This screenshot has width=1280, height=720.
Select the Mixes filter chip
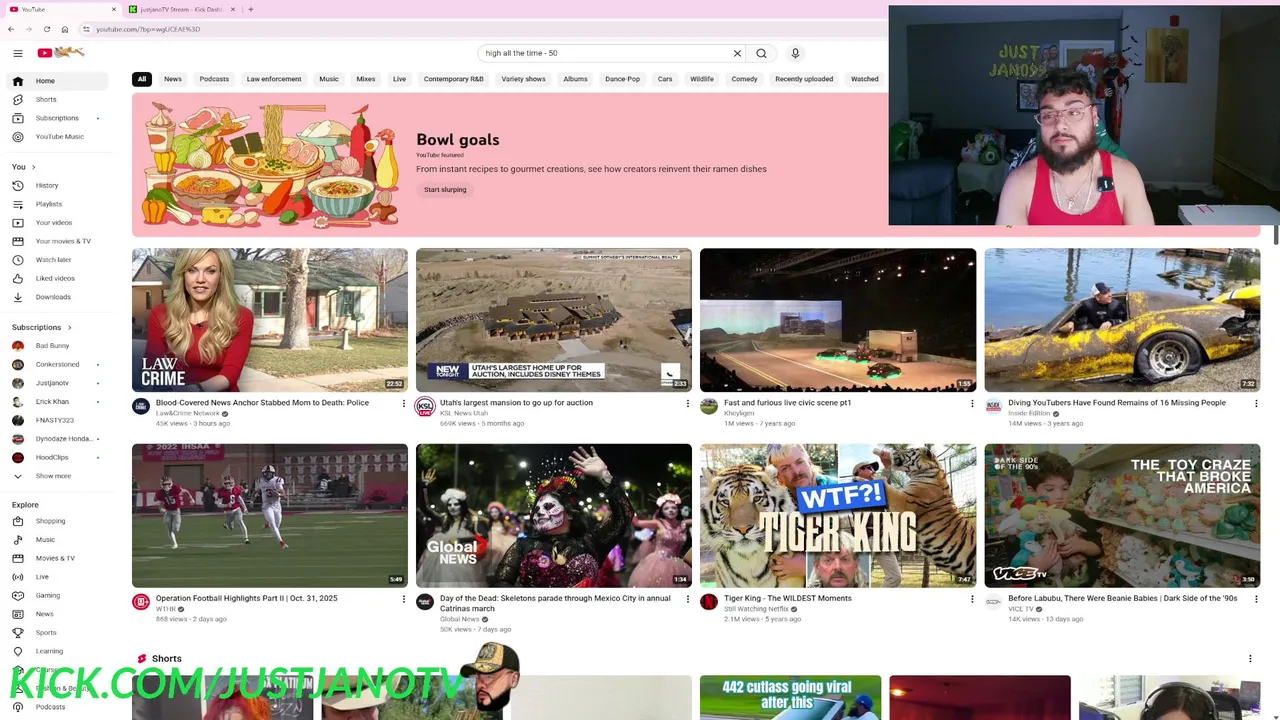coord(366,79)
